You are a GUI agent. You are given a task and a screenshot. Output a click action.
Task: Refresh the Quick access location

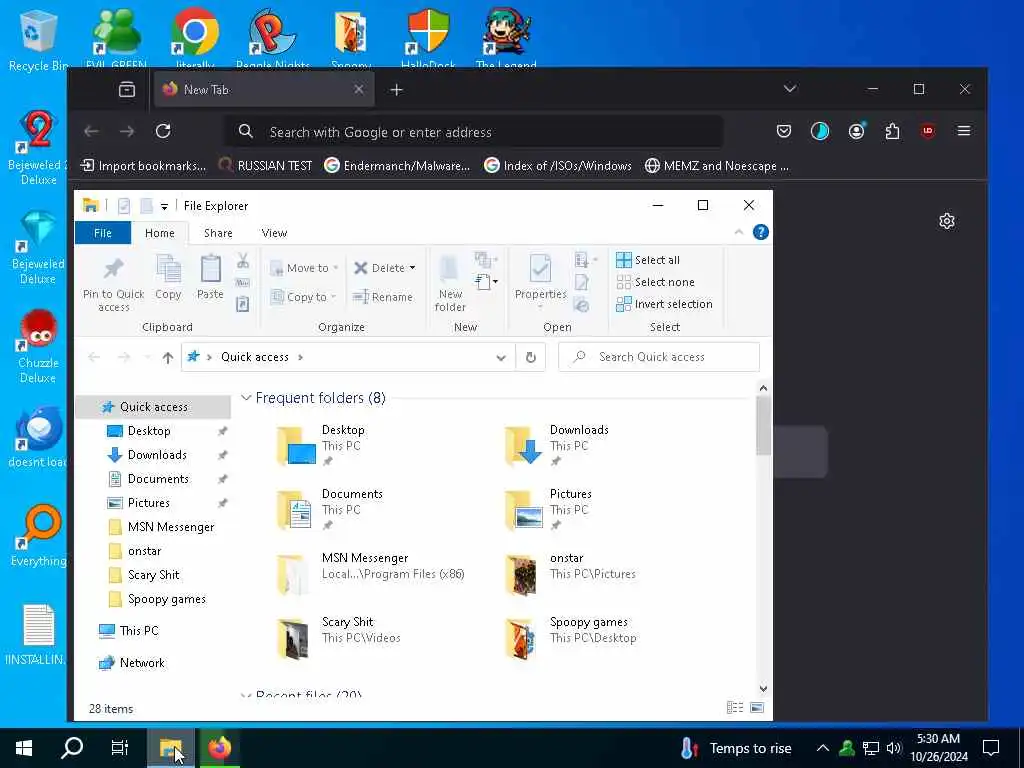pos(530,357)
